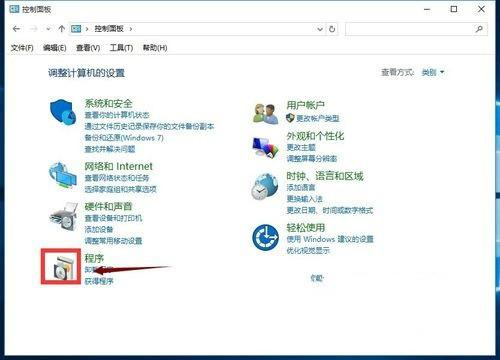The height and width of the screenshot is (360, 500).
Task: Open the 类别 view-by dropdown
Action: click(433, 72)
